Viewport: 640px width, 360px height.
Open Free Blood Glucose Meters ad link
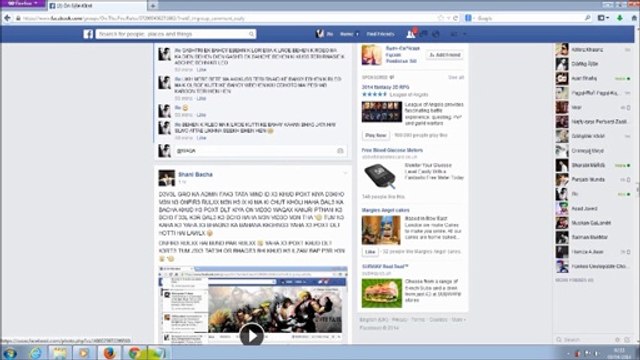coord(392,150)
